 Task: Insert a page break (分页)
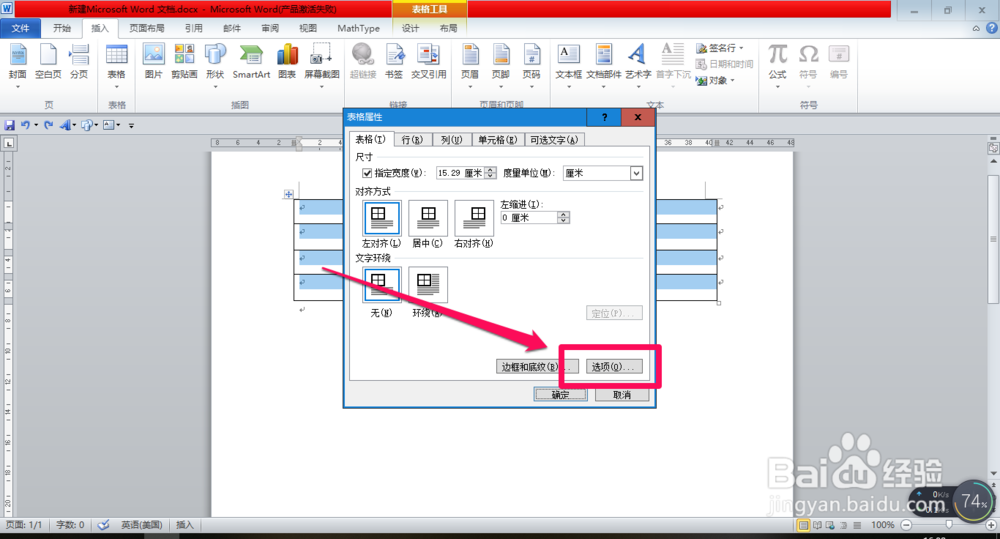(79, 63)
